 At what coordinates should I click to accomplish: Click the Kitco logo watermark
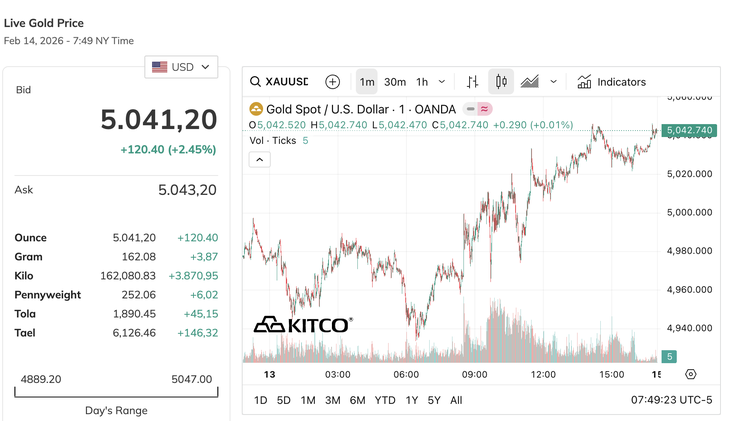(302, 325)
